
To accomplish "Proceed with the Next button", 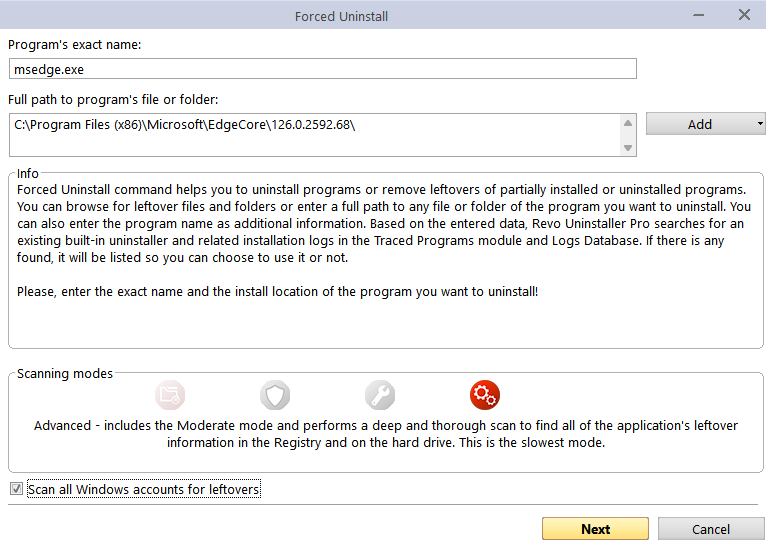I will tap(595, 529).
